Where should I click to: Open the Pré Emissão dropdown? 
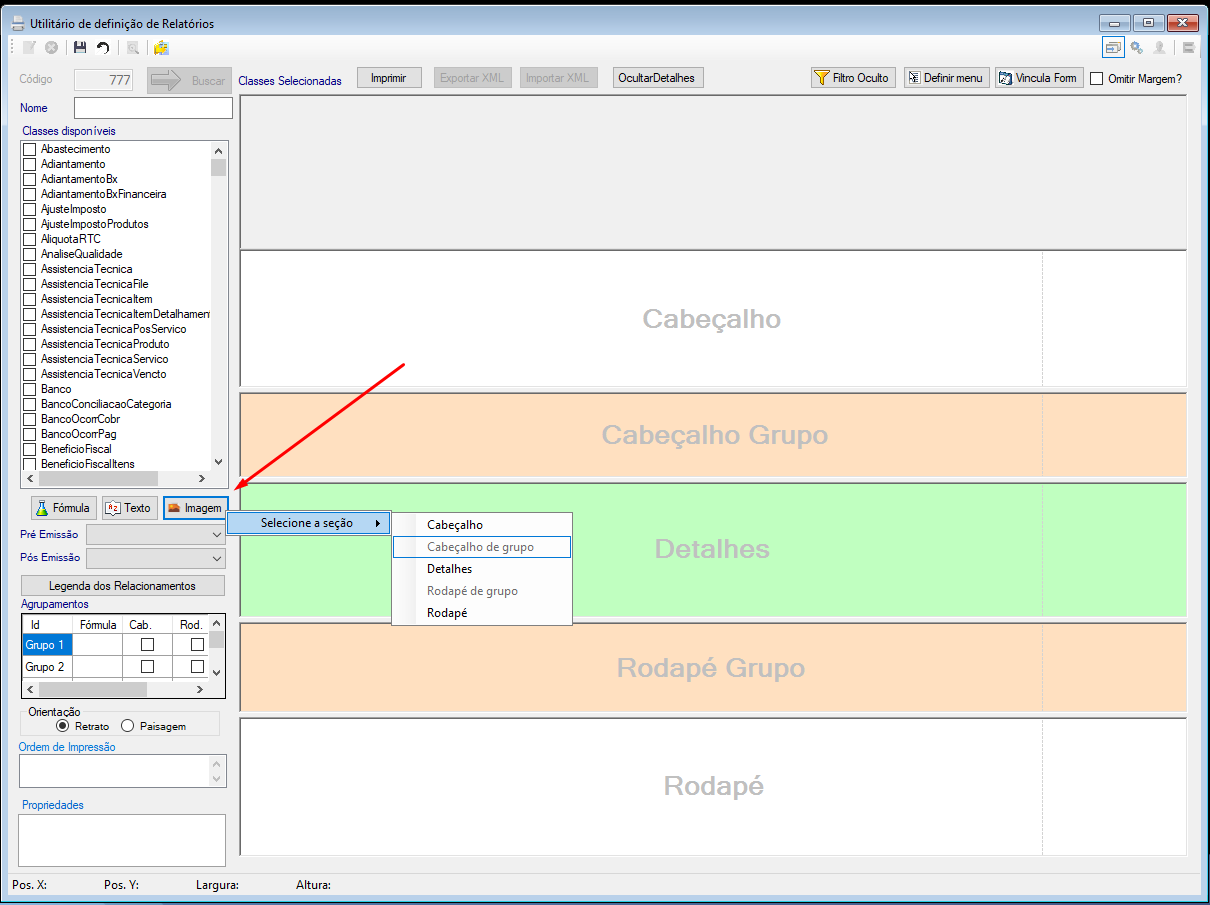[x=156, y=535]
